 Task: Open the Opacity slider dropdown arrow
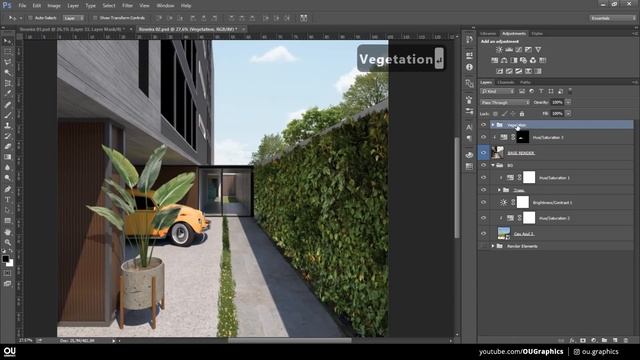pos(568,102)
